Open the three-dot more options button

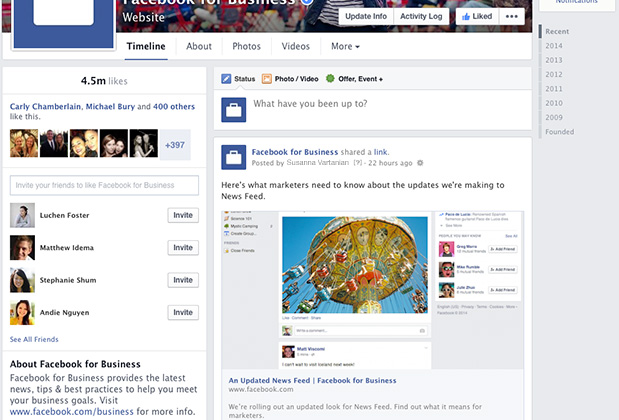pos(512,16)
